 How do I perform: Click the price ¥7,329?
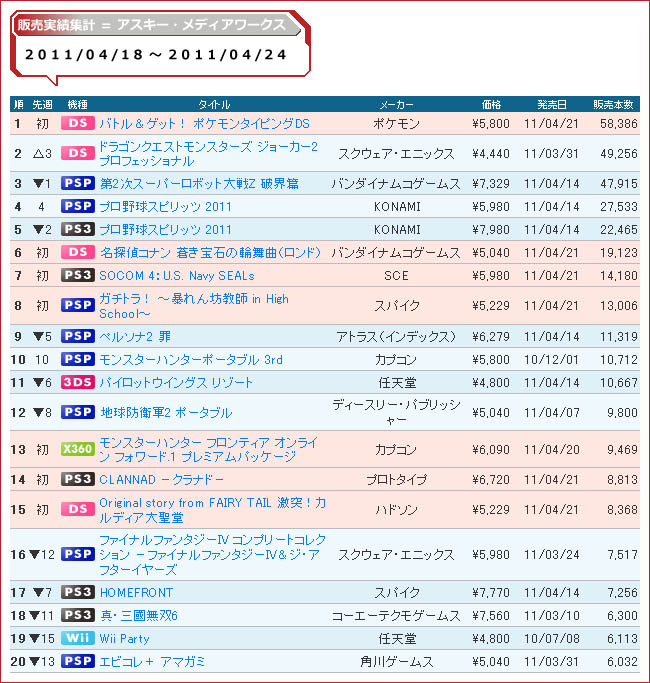tap(491, 183)
